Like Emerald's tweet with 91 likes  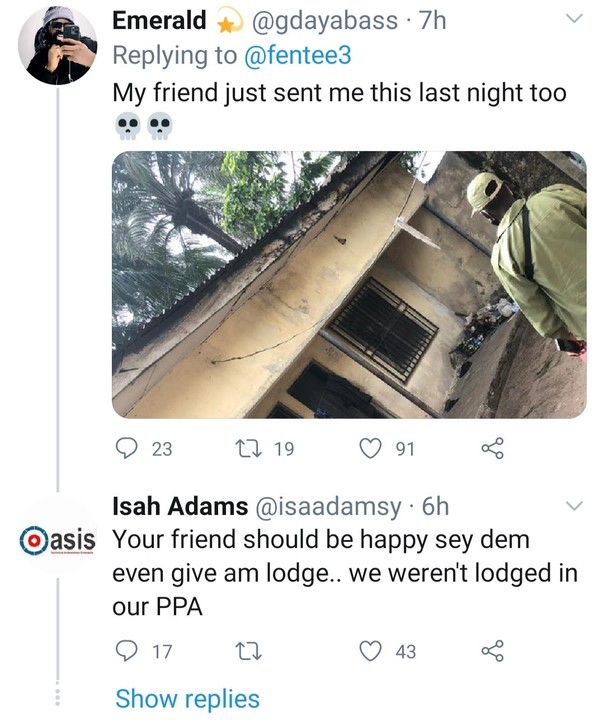(371, 449)
